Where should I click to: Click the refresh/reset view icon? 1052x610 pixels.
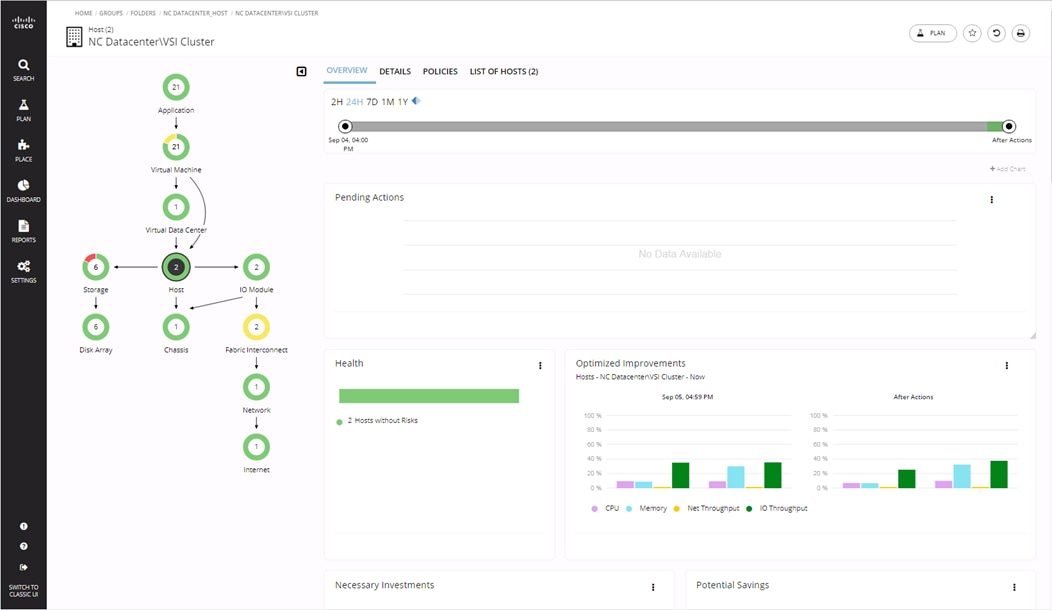point(996,33)
